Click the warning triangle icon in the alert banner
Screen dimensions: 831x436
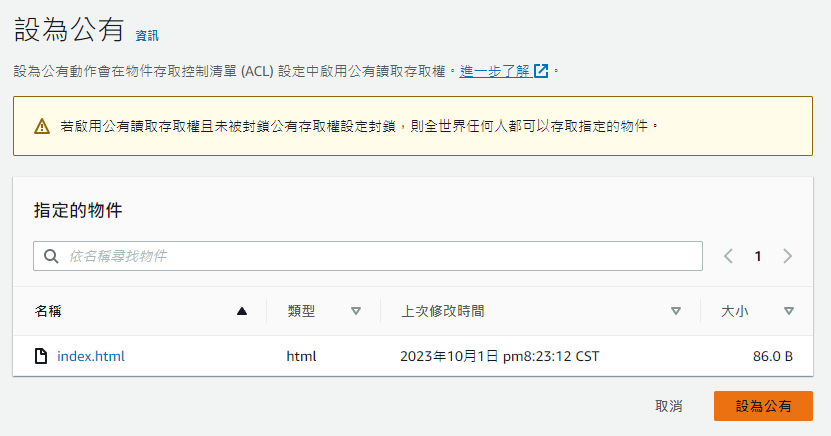pyautogui.click(x=42, y=127)
